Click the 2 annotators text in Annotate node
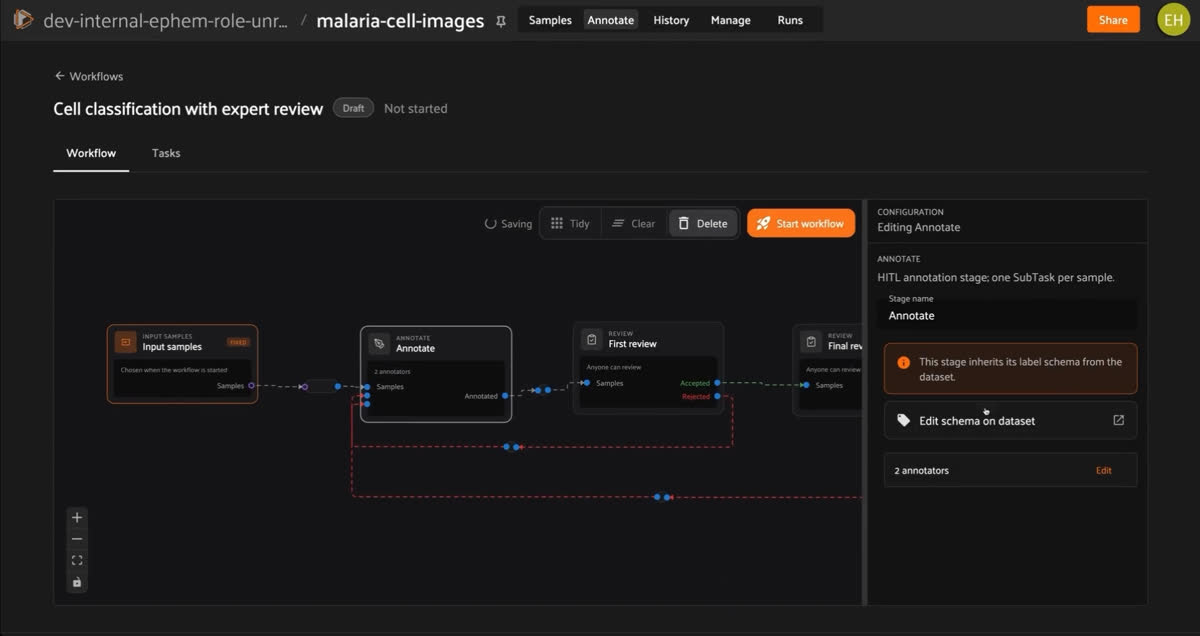Image resolution: width=1200 pixels, height=636 pixels. tap(392, 371)
